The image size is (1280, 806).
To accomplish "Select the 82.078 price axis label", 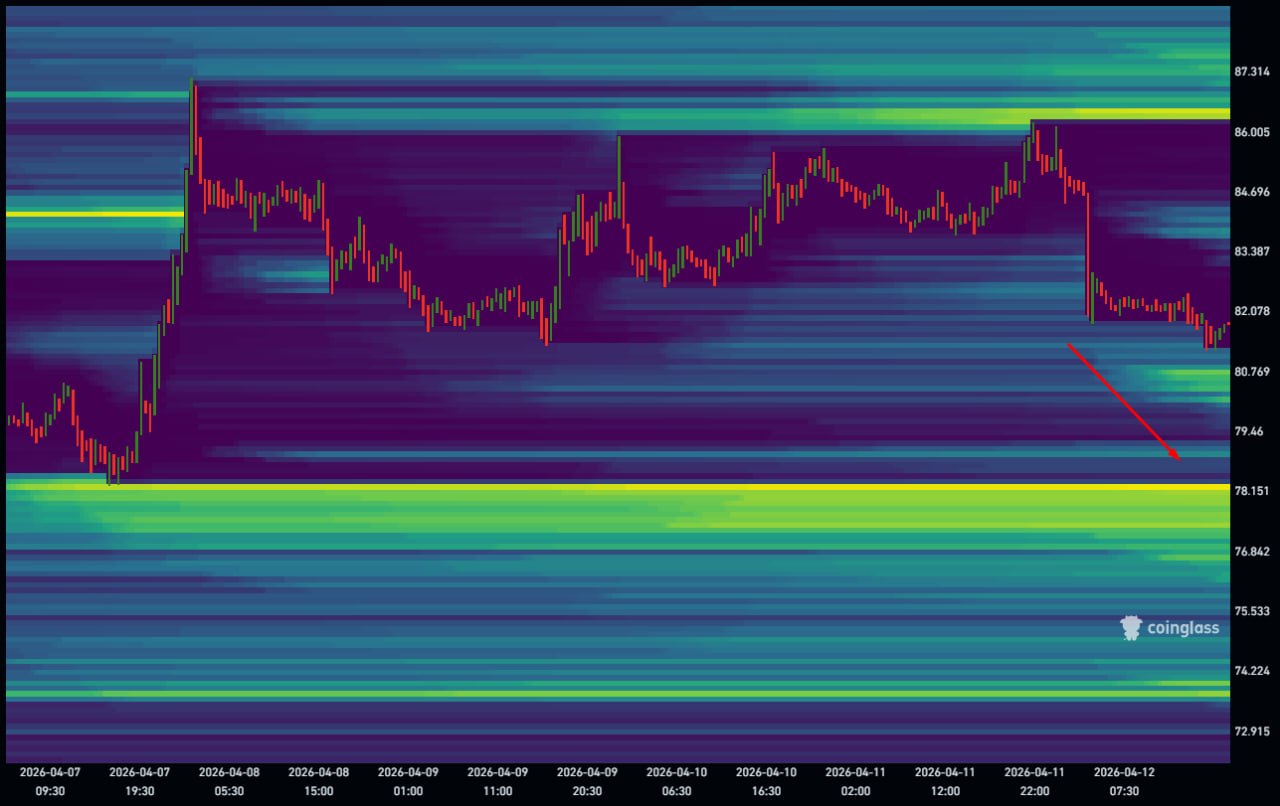I will [x=1252, y=311].
